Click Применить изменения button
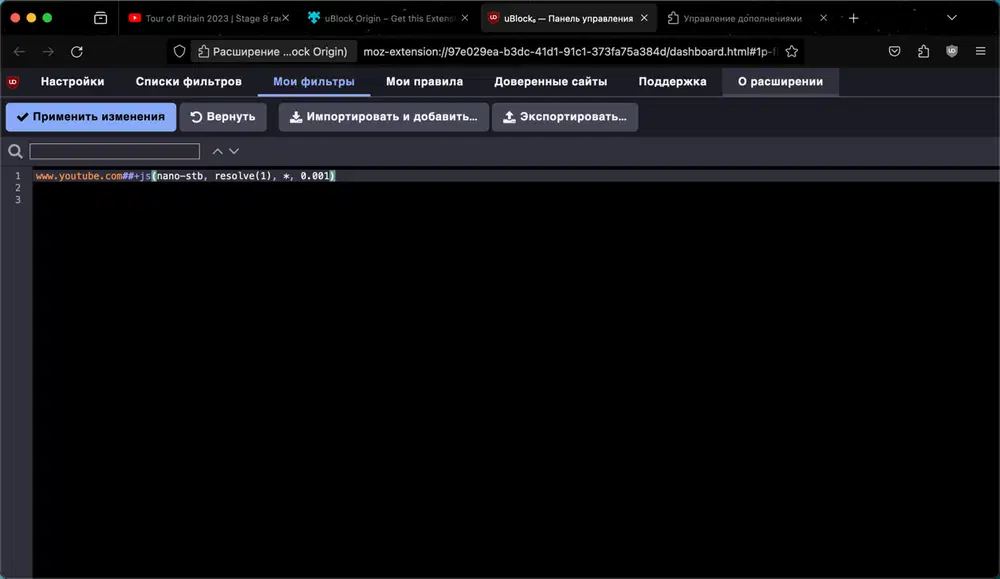This screenshot has height=579, width=1000. click(91, 117)
